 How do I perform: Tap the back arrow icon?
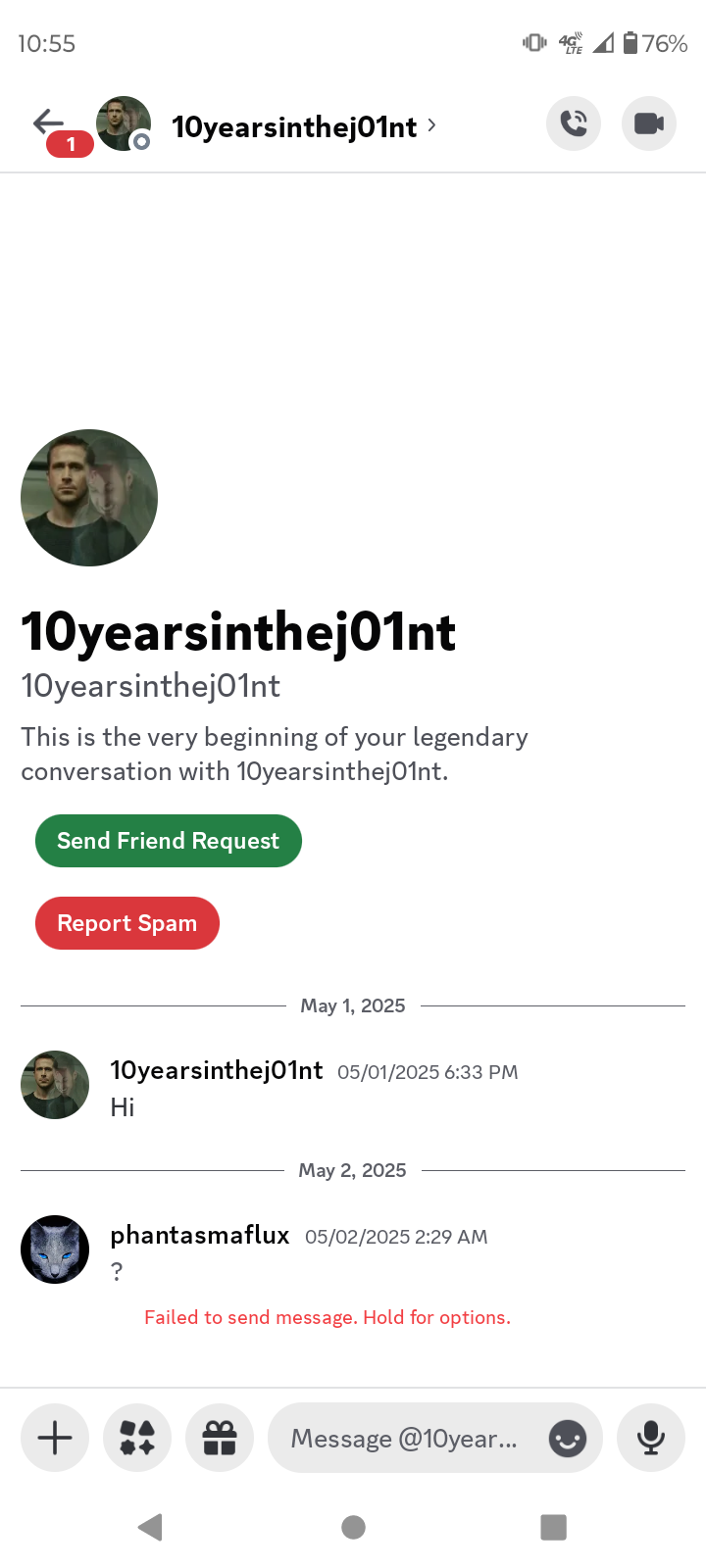(x=47, y=122)
